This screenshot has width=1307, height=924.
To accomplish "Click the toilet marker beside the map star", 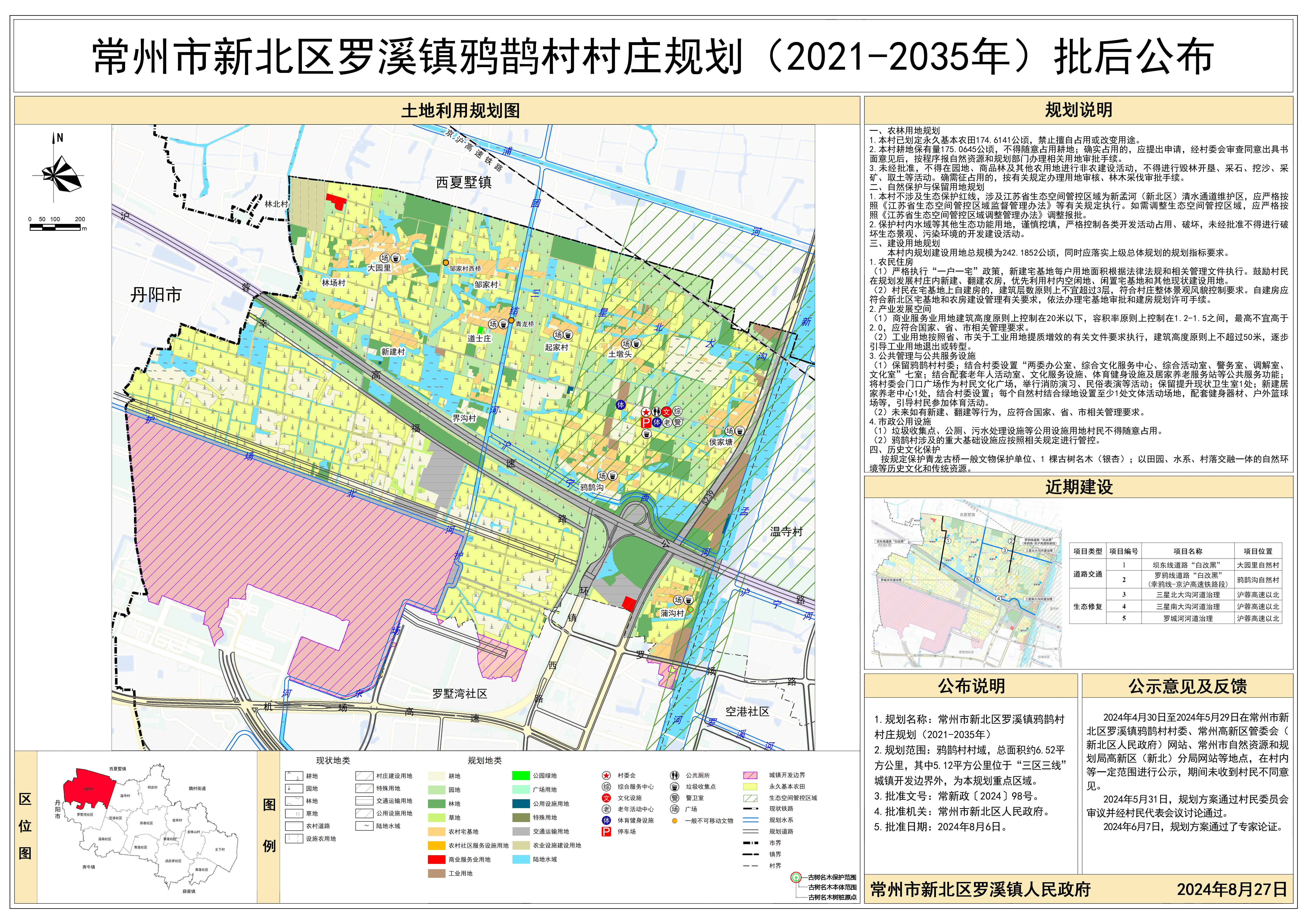I will click(x=656, y=412).
